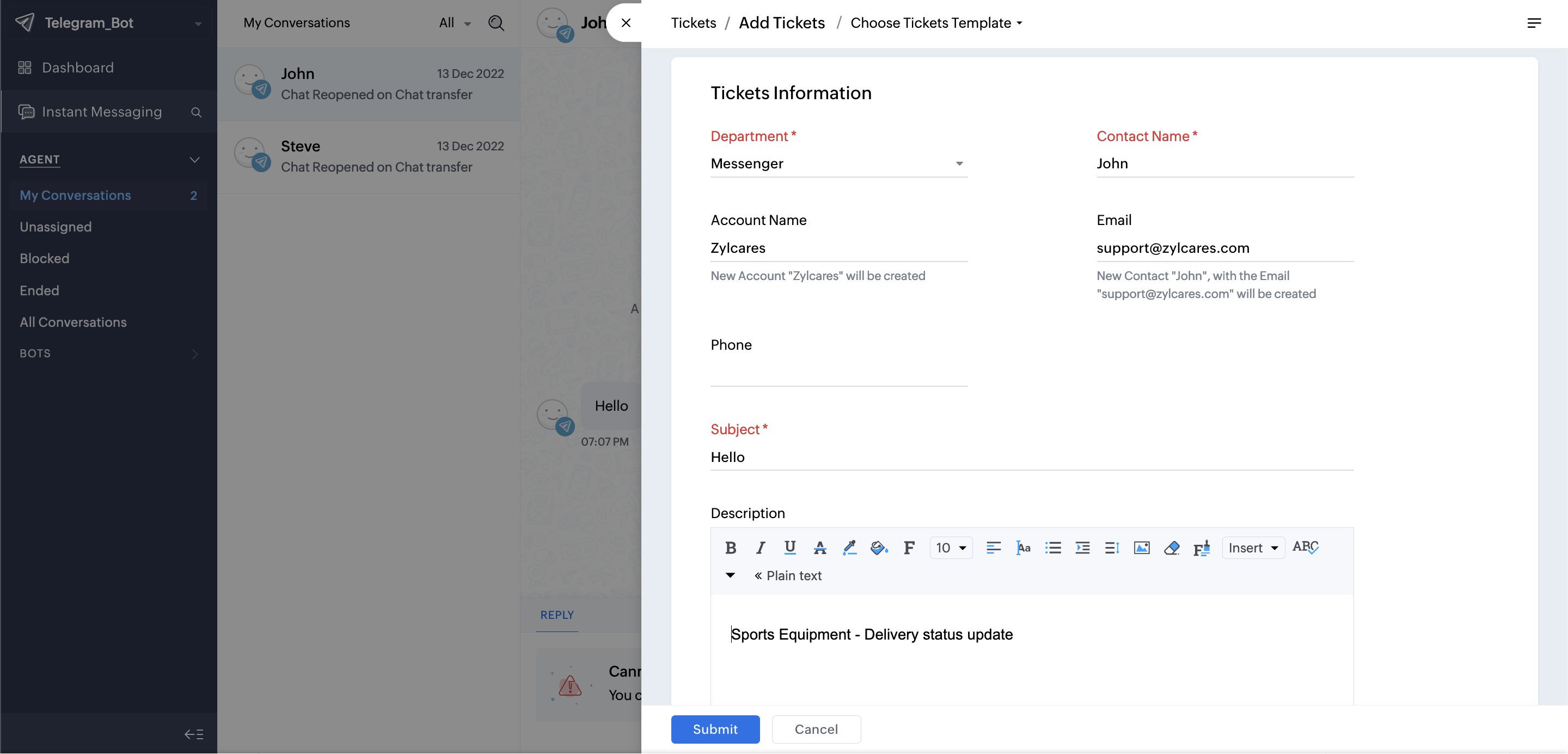
Task: Open the bulleted list options
Action: pyautogui.click(x=1052, y=548)
